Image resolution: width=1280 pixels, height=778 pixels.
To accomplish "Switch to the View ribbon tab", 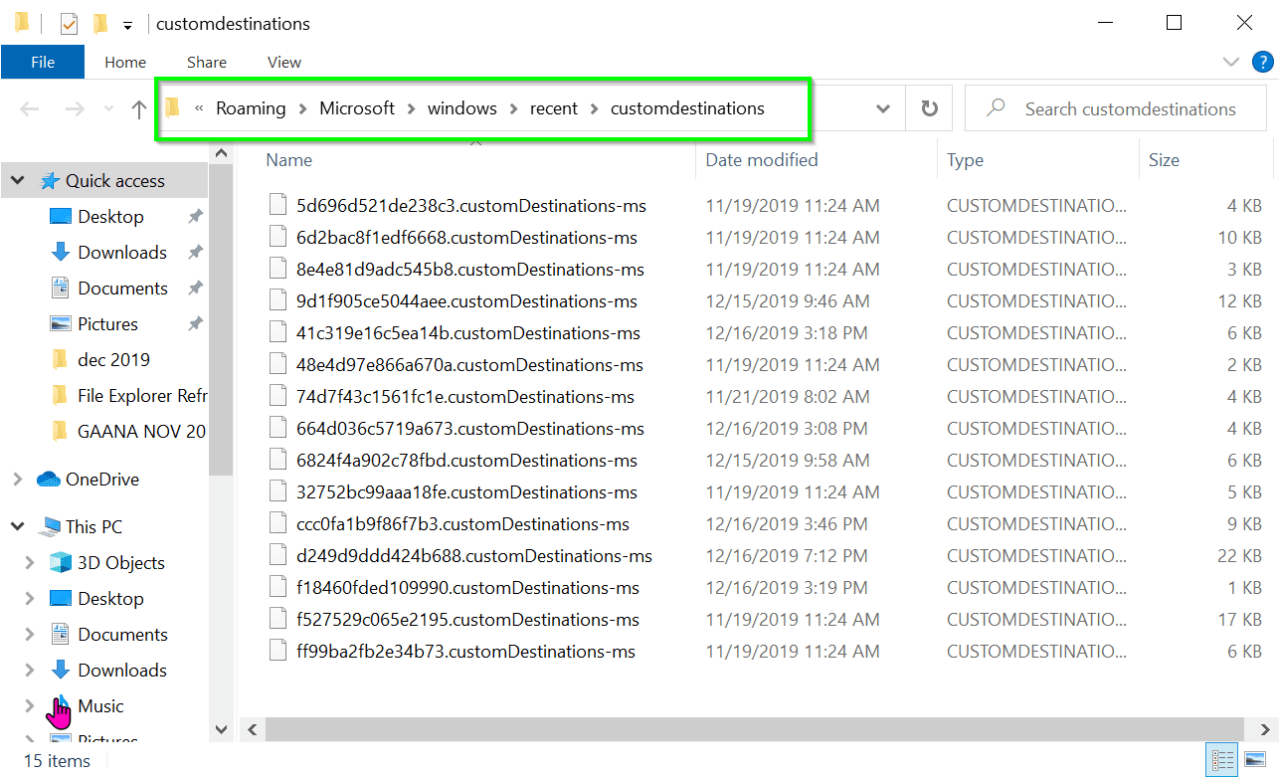I will pos(283,62).
